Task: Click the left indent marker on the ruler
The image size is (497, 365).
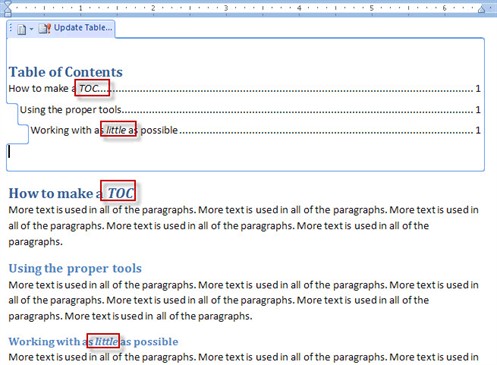Action: click(7, 8)
